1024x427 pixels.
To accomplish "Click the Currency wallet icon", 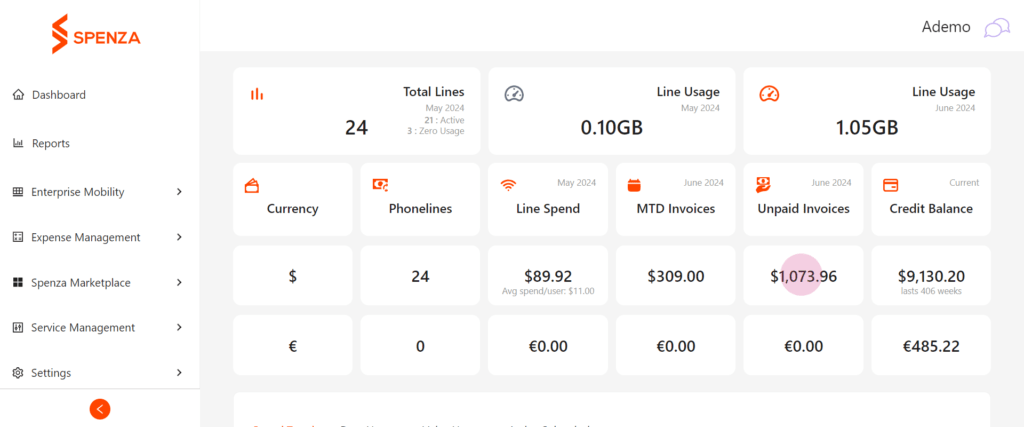I will click(251, 185).
